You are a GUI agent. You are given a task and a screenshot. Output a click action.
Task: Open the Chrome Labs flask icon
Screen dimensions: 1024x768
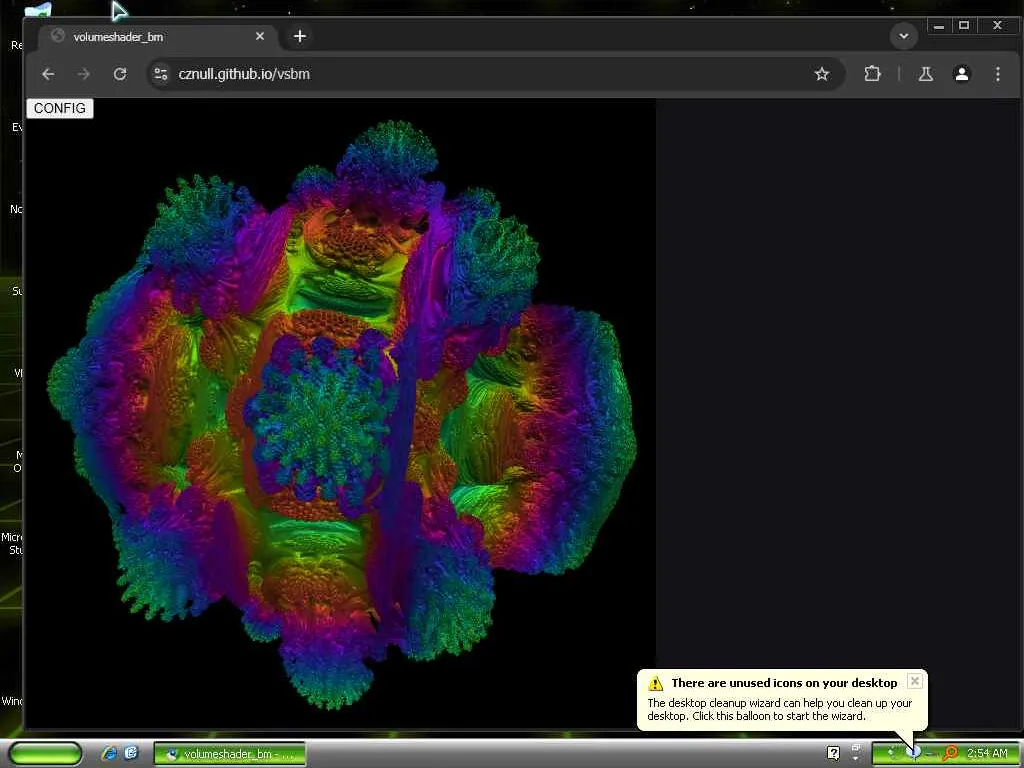925,74
